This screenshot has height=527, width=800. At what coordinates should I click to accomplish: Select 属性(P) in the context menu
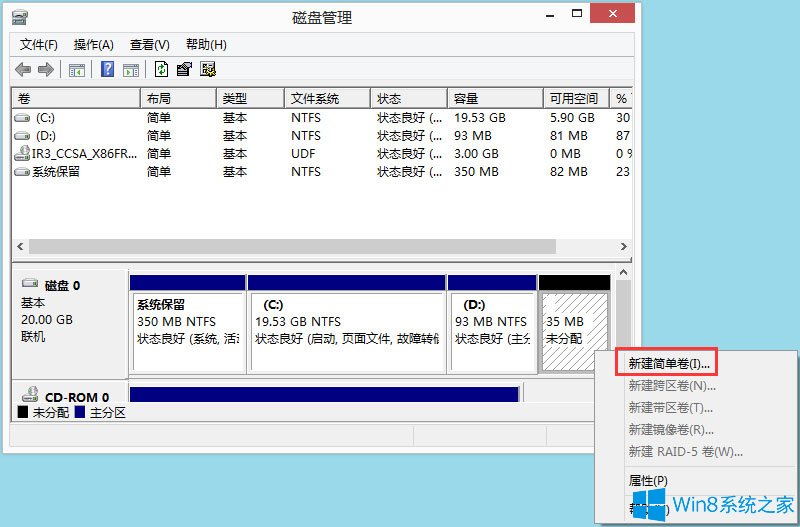pyautogui.click(x=648, y=481)
